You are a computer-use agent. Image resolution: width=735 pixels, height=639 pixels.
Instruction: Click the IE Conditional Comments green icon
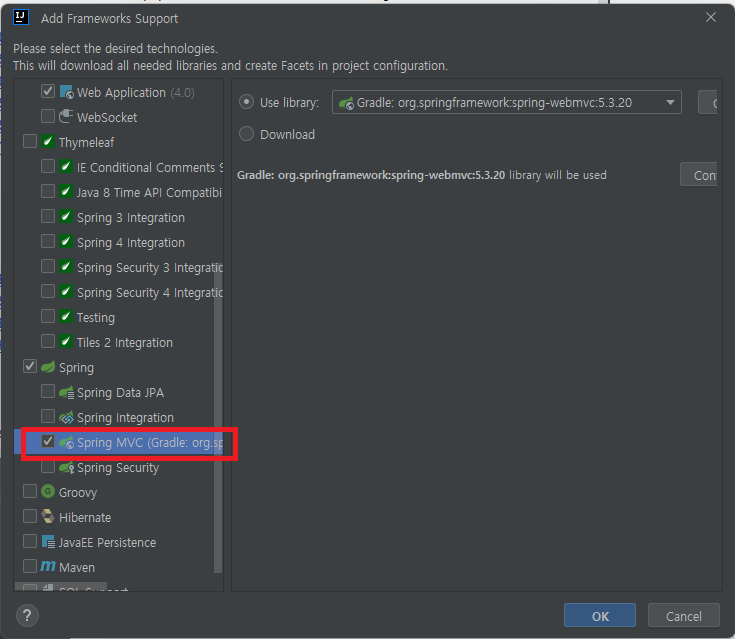[66, 166]
